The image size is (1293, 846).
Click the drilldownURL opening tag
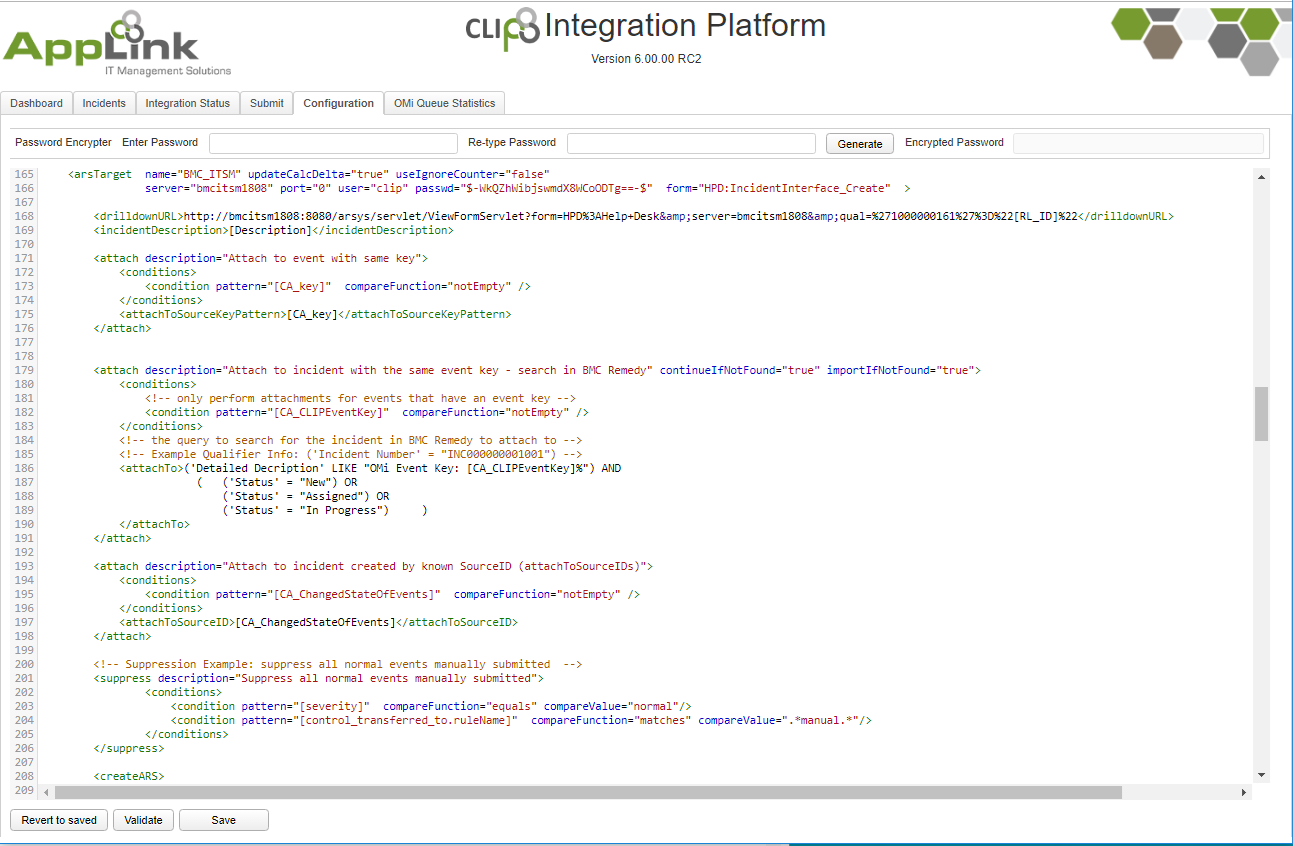pos(139,216)
